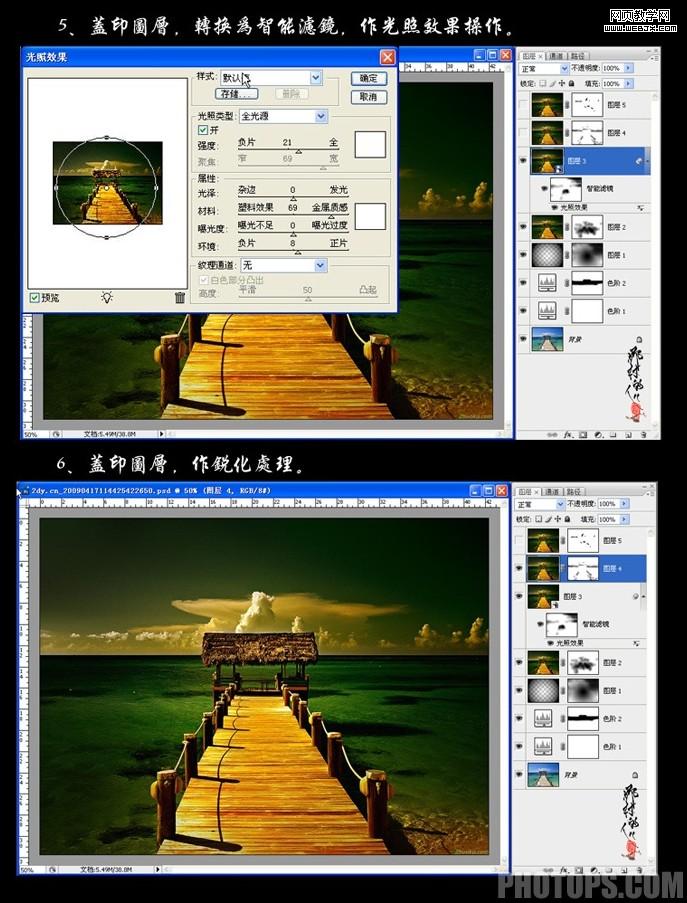
Task: Open 不透明度 opacity arrow in step 6 panel
Action: click(x=625, y=503)
